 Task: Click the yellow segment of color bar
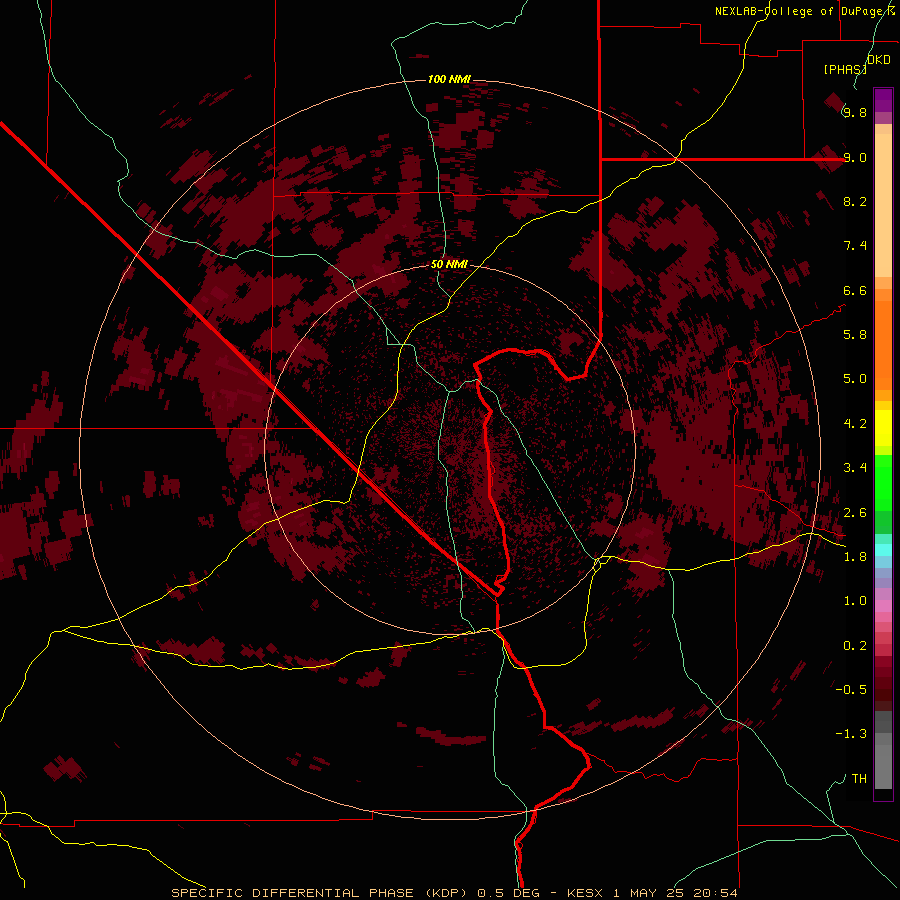click(x=883, y=428)
